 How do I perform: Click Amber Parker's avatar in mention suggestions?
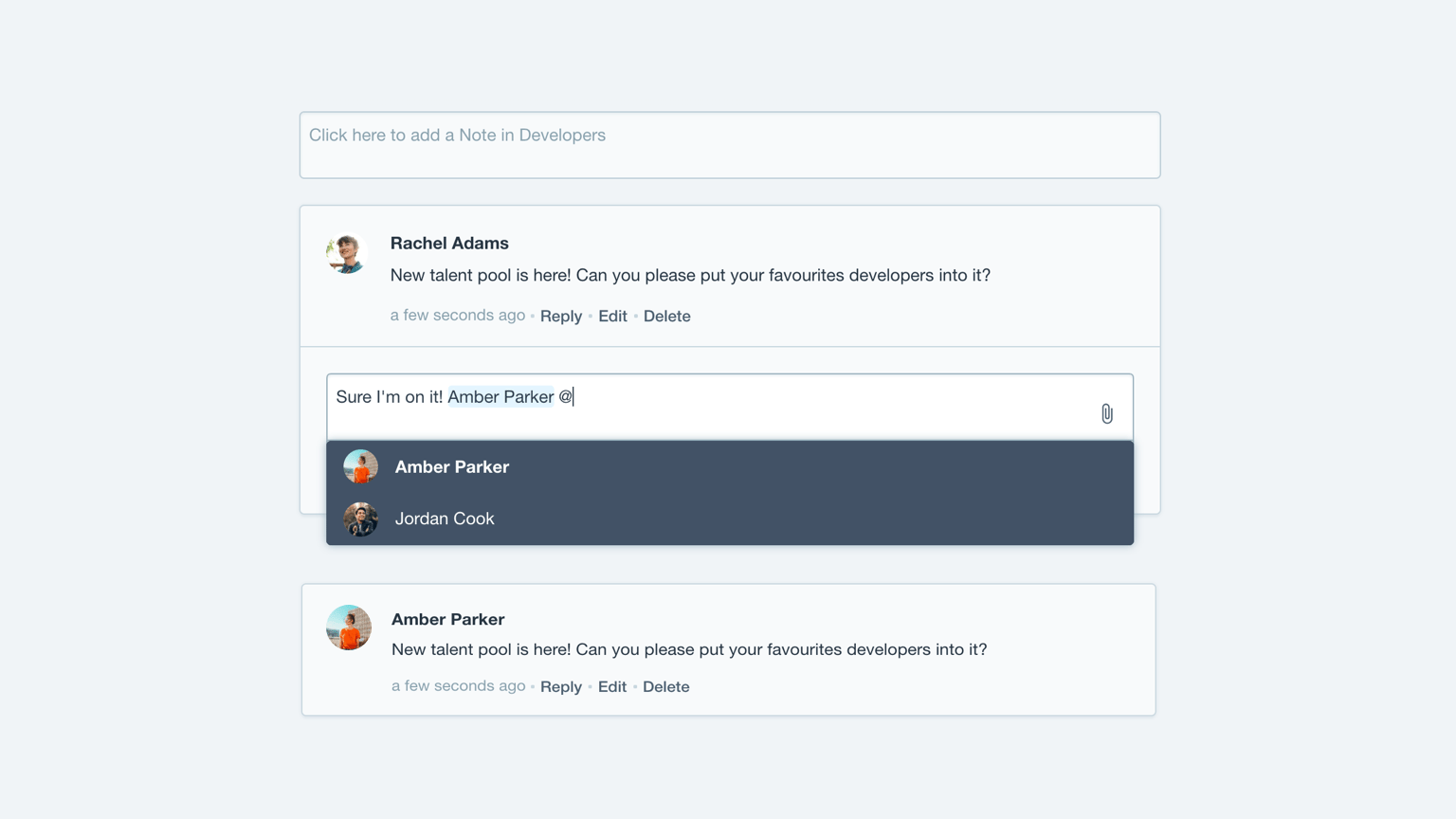360,466
